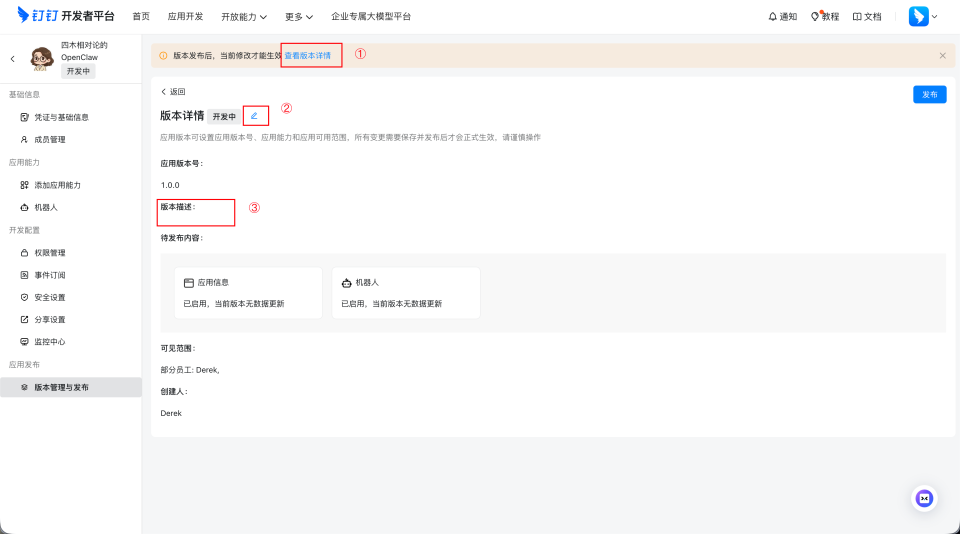Click the edit pencil next to 版本详情

(x=254, y=116)
